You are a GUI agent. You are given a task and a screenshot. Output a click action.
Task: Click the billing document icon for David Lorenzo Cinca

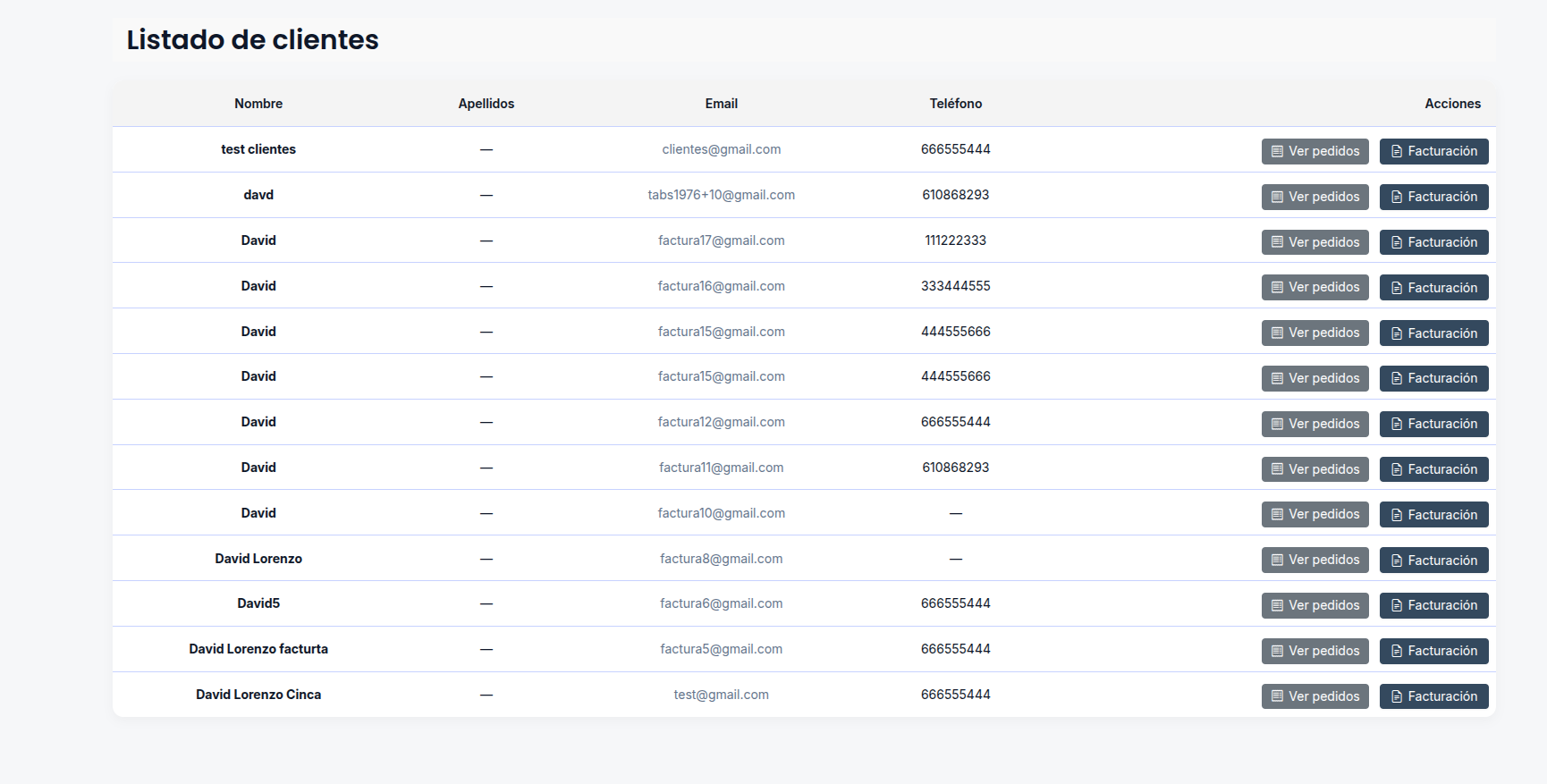1396,697
